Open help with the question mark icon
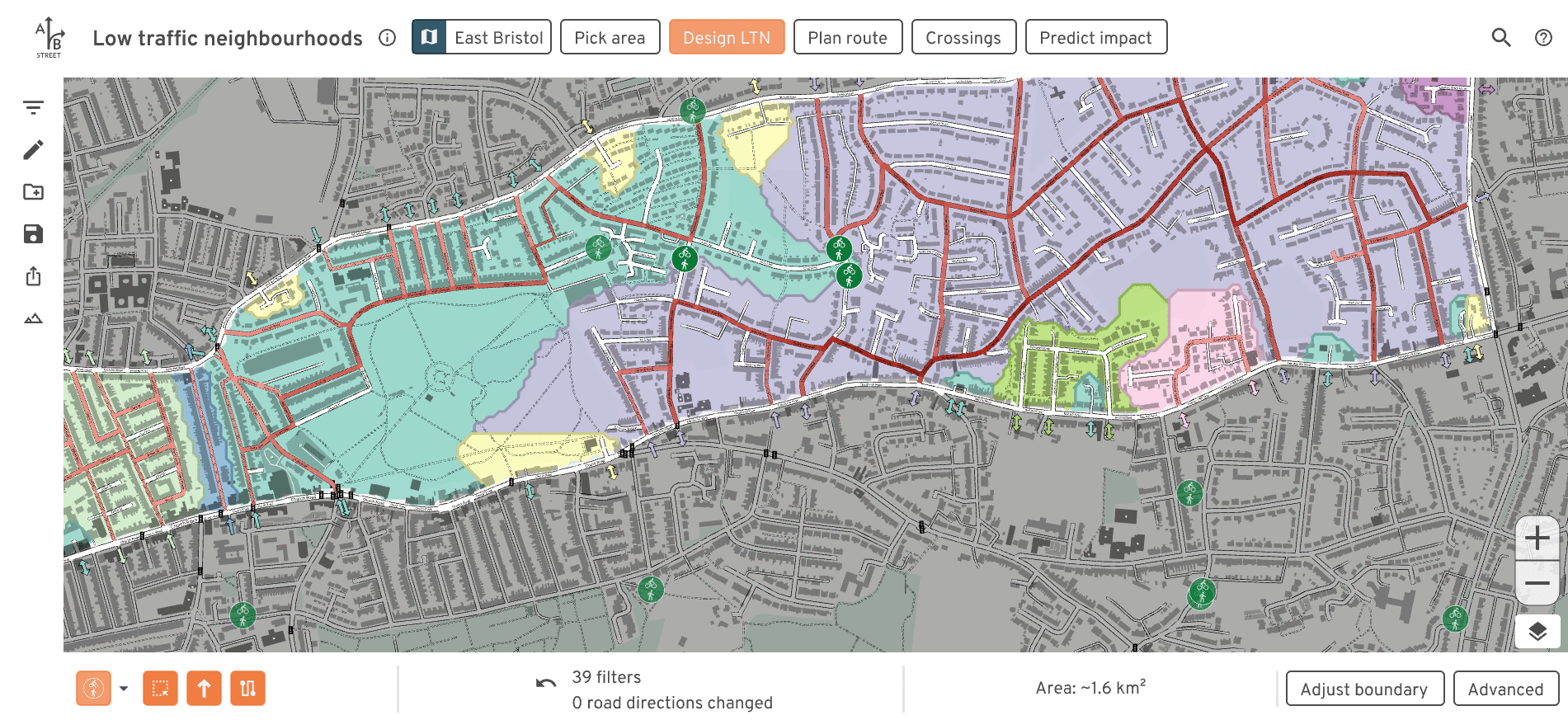Image resolution: width=1568 pixels, height=720 pixels. point(1543,37)
